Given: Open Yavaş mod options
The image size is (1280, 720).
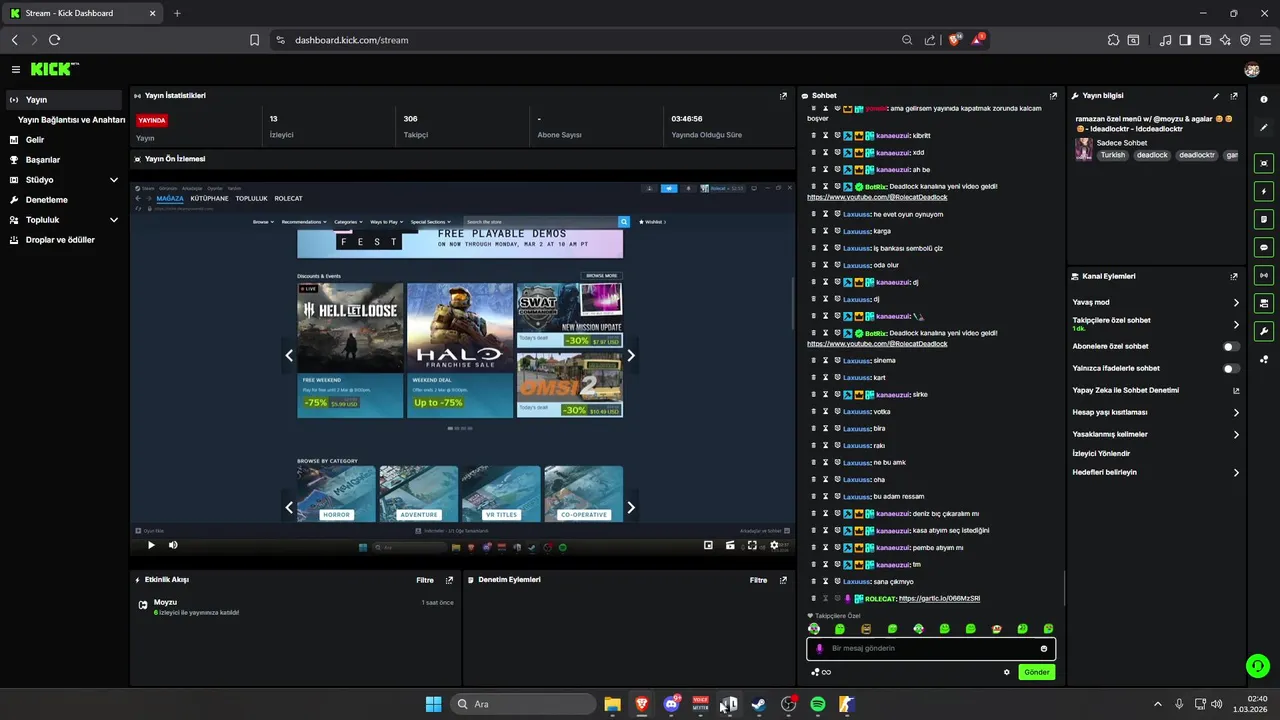Looking at the screenshot, I should [1156, 302].
